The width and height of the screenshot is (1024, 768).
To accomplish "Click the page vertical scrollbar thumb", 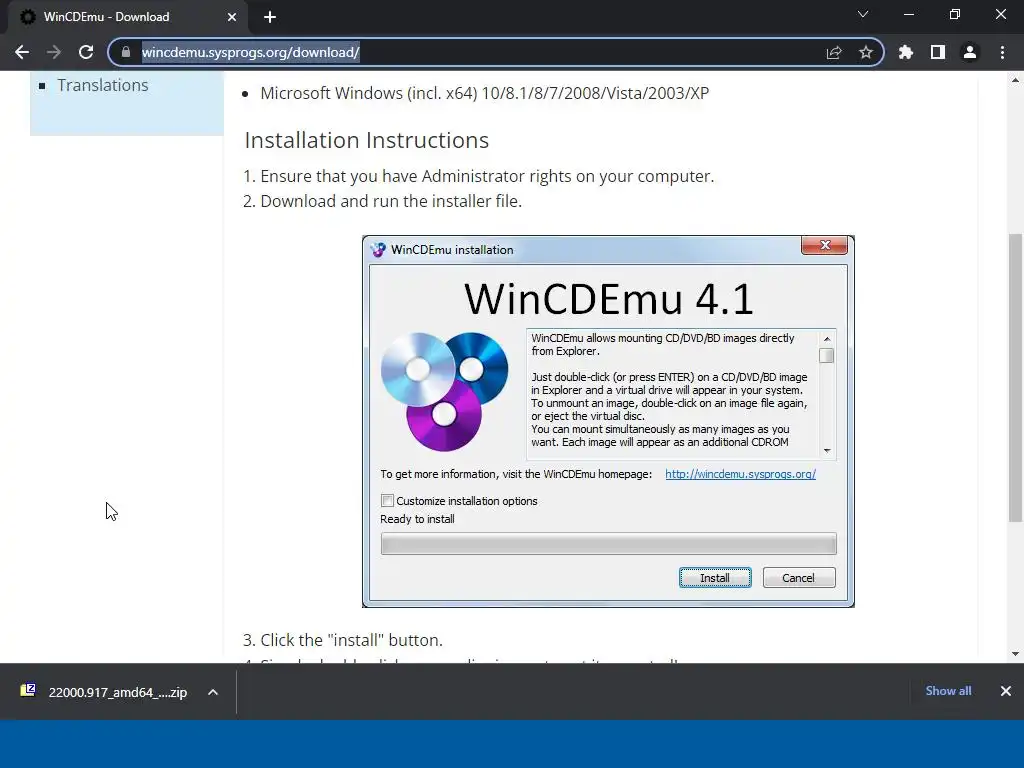I will [x=1015, y=377].
